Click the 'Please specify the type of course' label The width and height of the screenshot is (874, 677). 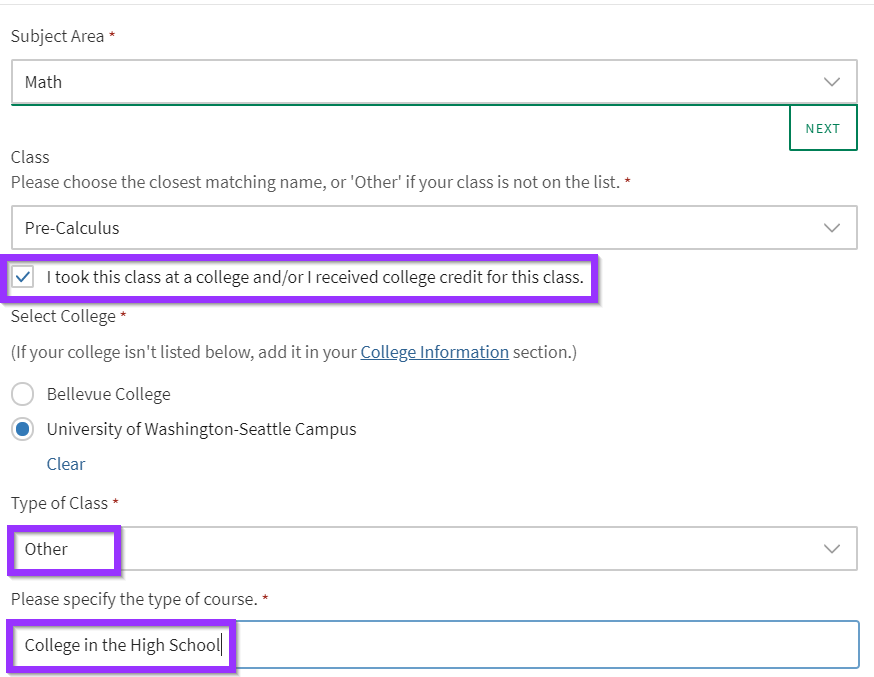[x=134, y=599]
